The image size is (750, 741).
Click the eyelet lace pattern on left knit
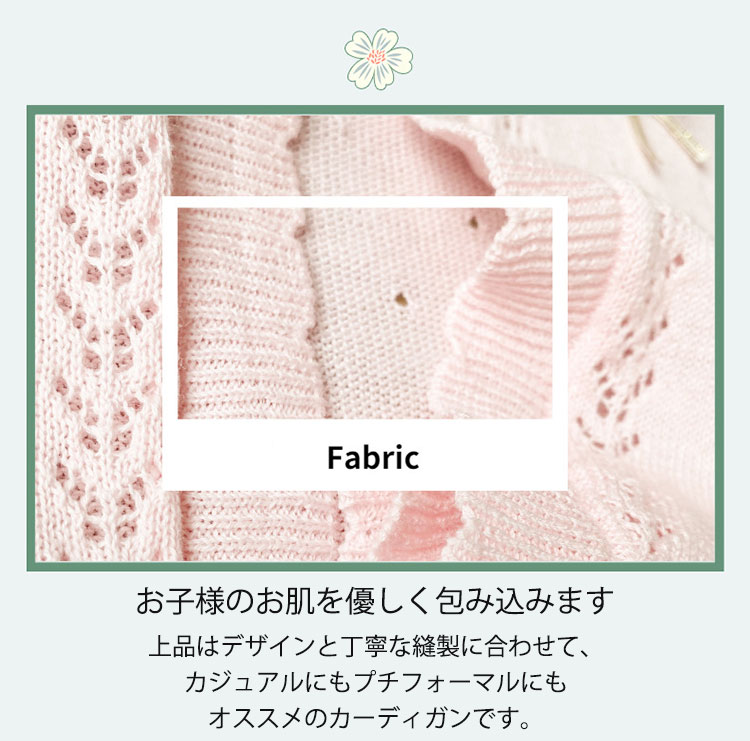click(x=100, y=335)
